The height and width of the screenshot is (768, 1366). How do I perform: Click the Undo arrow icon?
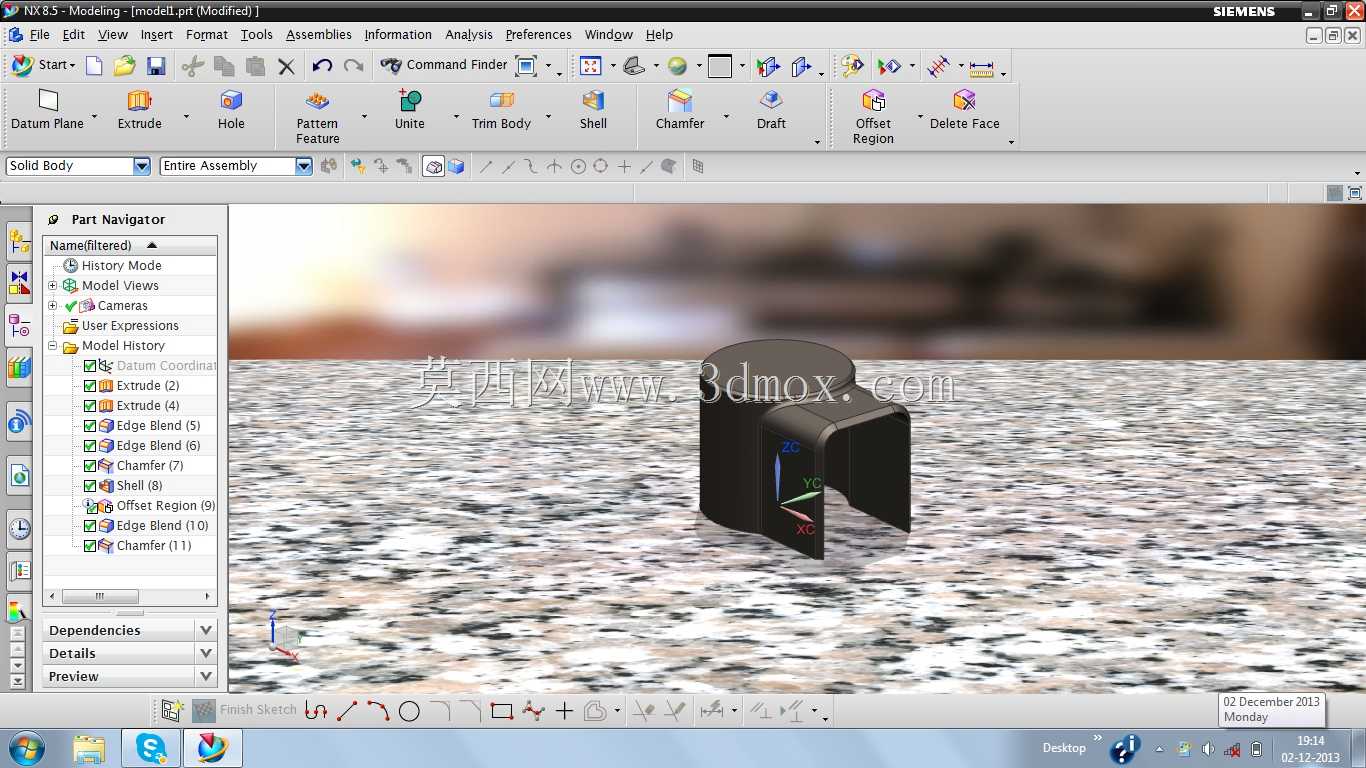[322, 66]
